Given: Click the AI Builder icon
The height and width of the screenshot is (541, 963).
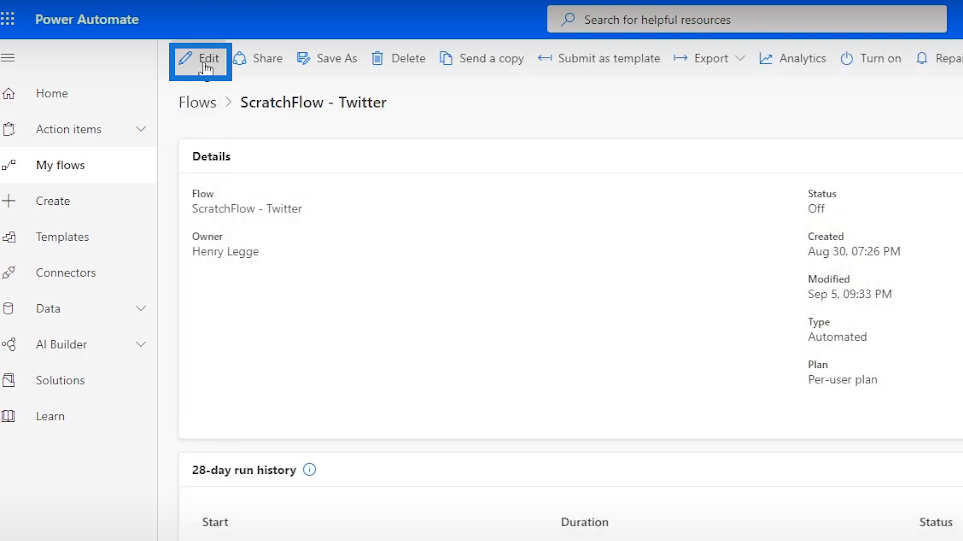Looking at the screenshot, I should pos(9,344).
